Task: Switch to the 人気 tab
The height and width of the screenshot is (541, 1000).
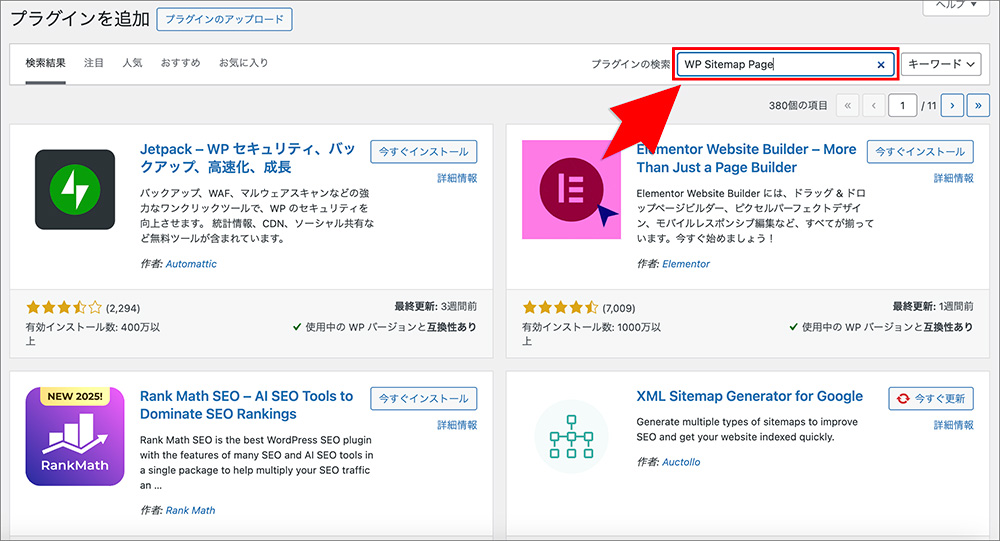Action: pos(132,63)
